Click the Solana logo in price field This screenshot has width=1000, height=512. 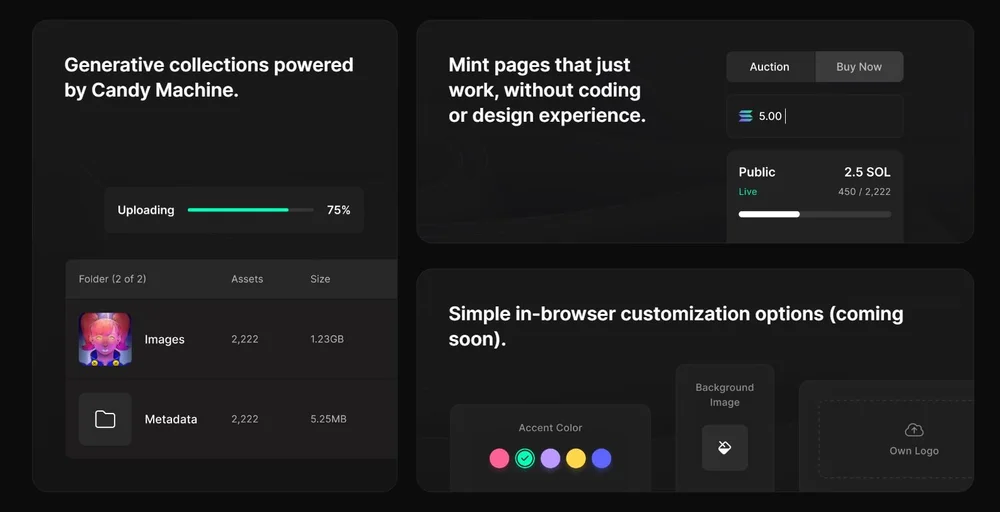(x=746, y=116)
